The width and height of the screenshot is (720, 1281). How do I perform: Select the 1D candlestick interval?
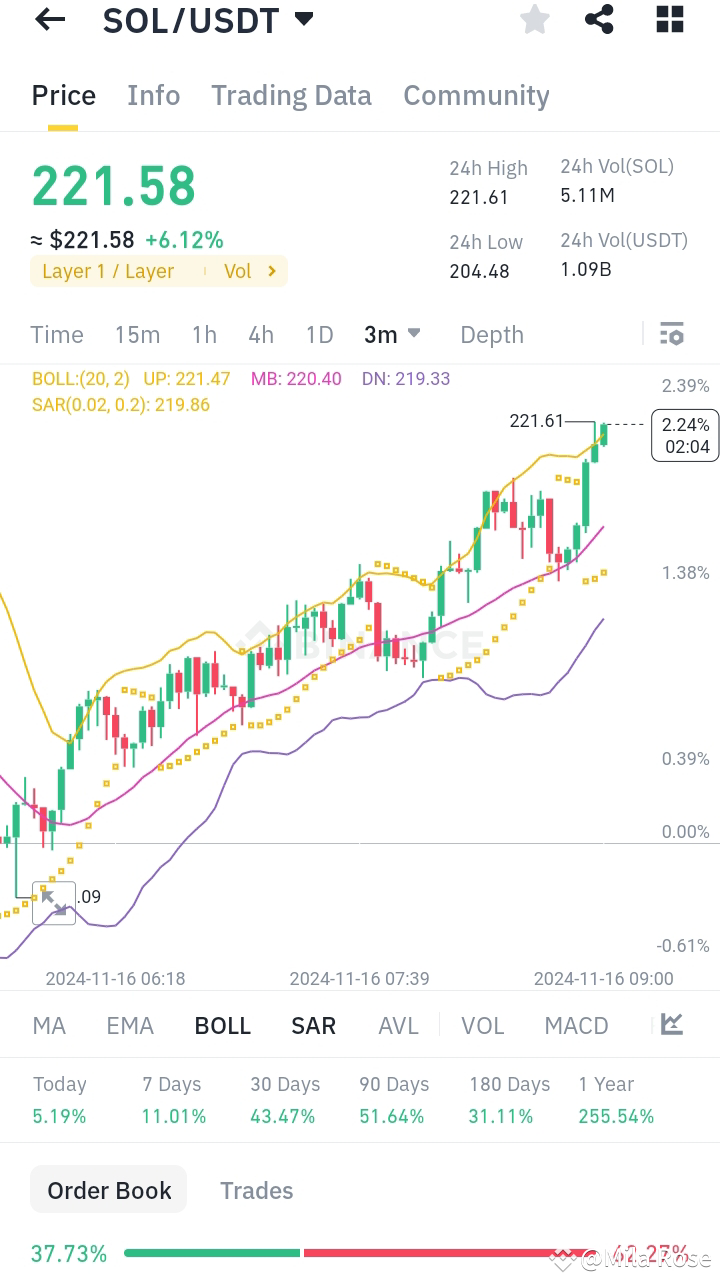[x=320, y=334]
